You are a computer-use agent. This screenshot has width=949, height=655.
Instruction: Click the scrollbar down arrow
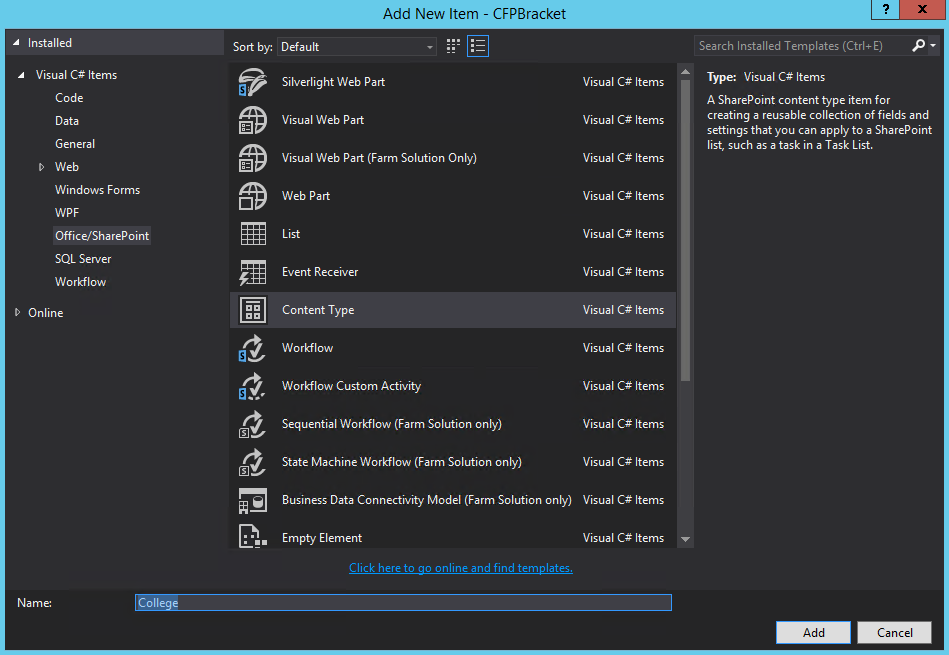(685, 539)
